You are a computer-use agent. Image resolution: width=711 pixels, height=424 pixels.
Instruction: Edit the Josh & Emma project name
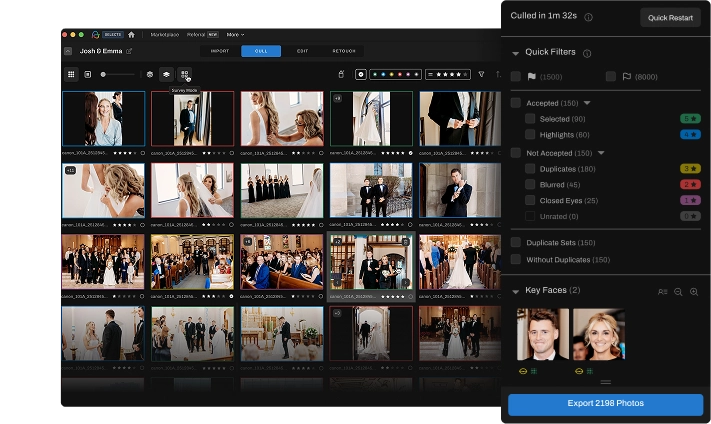[129, 51]
